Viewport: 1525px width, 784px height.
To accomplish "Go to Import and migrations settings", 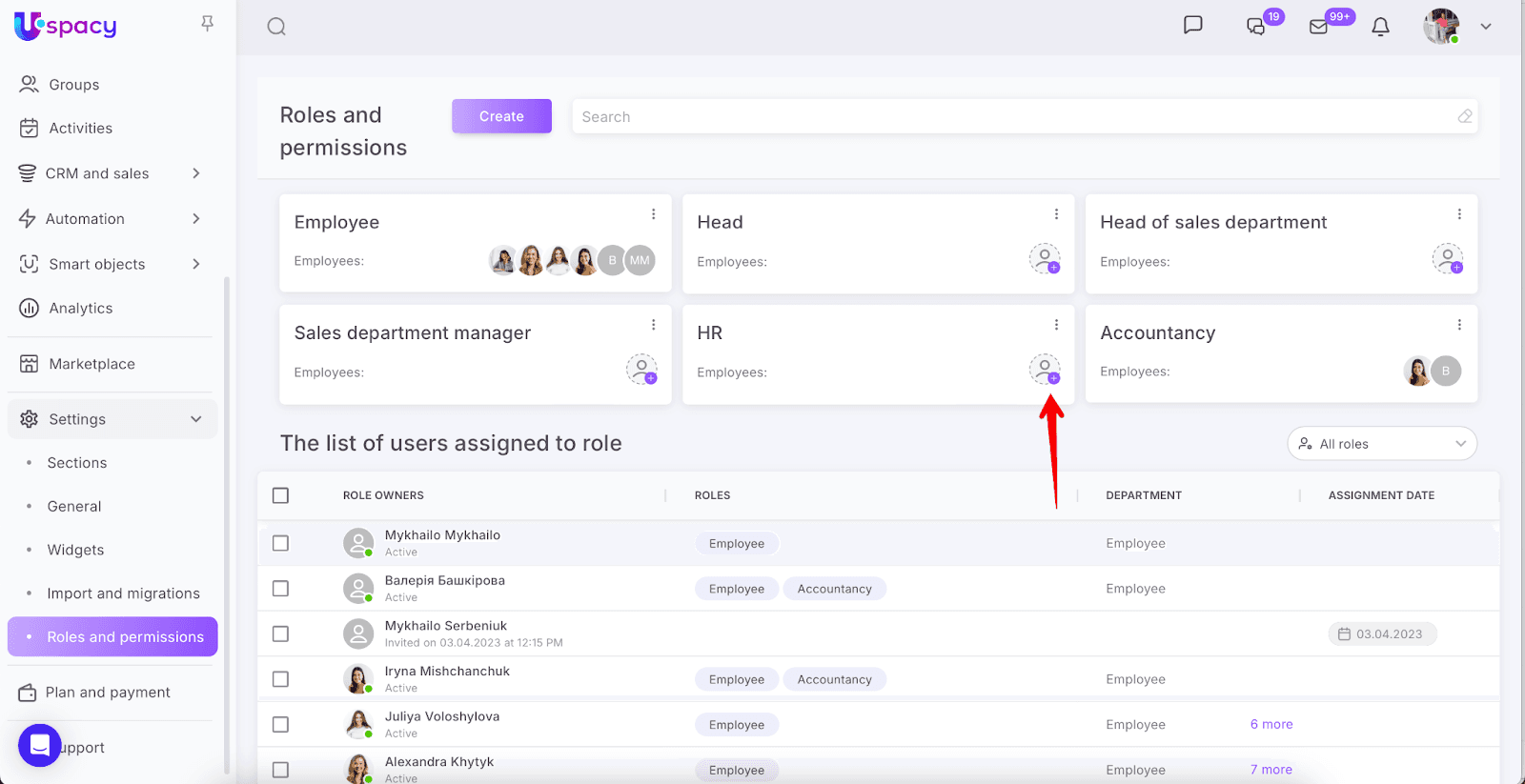I will [x=123, y=593].
